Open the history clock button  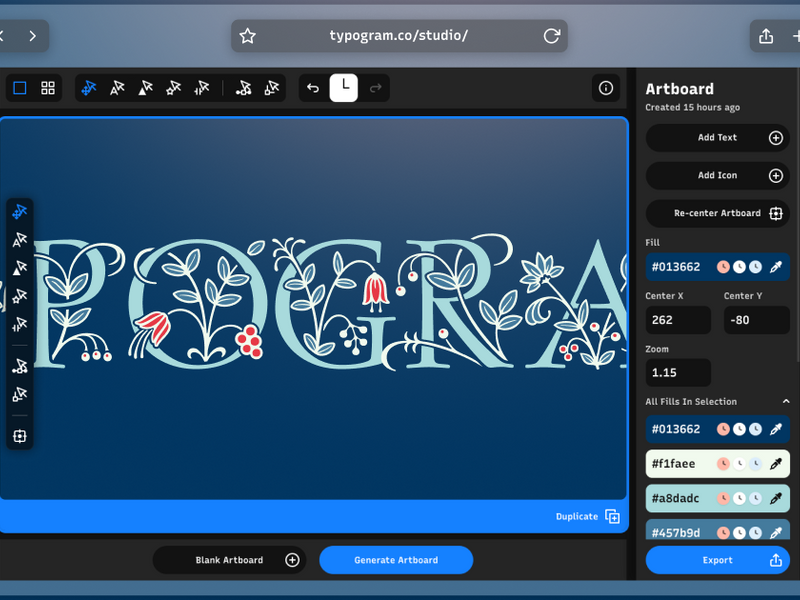point(344,88)
